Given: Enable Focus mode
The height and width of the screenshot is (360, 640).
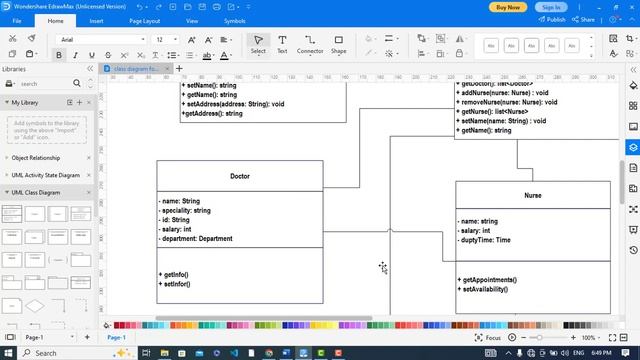Looking at the screenshot, I should click(488, 338).
